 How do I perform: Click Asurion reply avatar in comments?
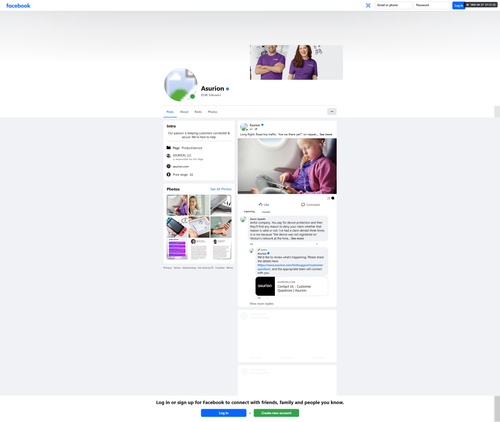[251, 251]
